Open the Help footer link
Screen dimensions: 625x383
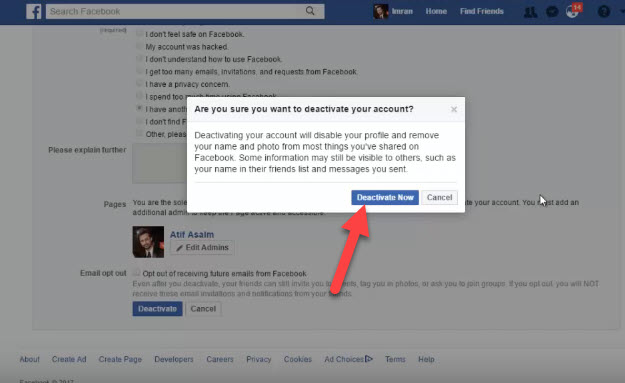[426, 359]
